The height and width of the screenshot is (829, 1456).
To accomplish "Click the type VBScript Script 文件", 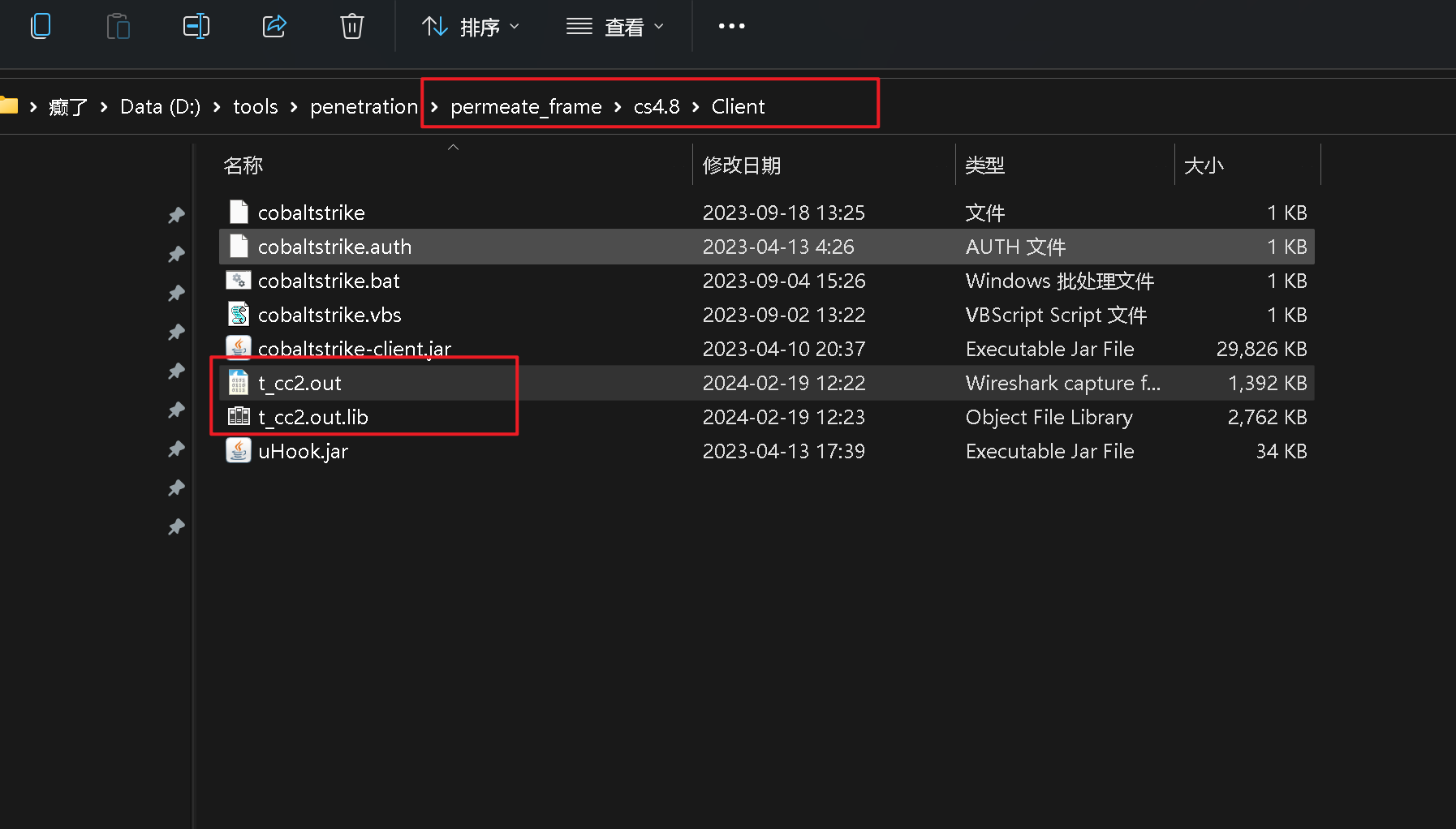I will [1056, 315].
